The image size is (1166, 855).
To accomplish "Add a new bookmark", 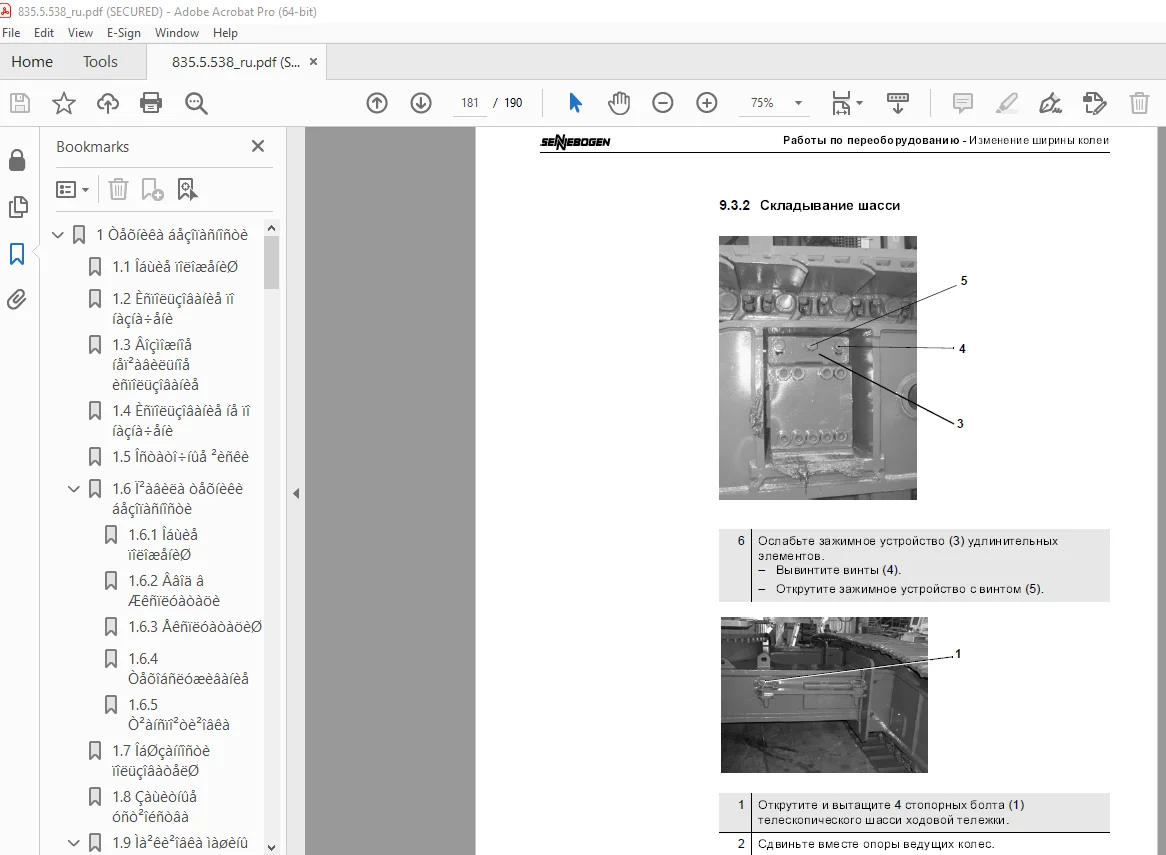I will point(152,190).
